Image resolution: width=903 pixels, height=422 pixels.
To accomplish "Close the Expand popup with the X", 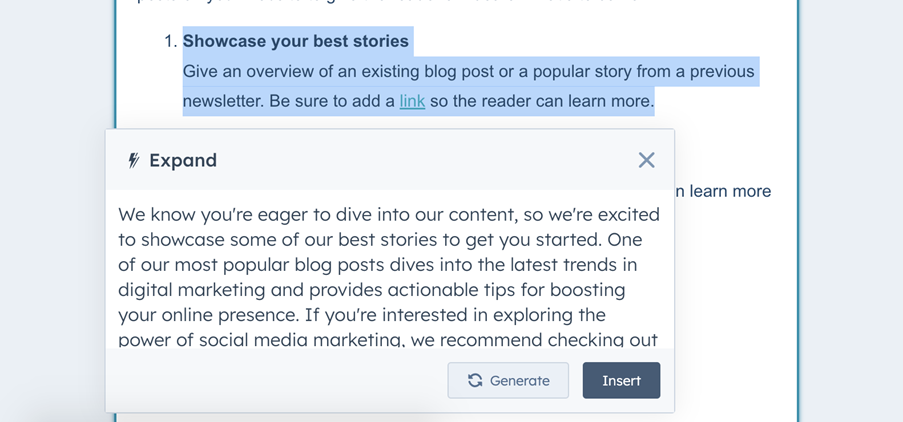I will pos(646,160).
